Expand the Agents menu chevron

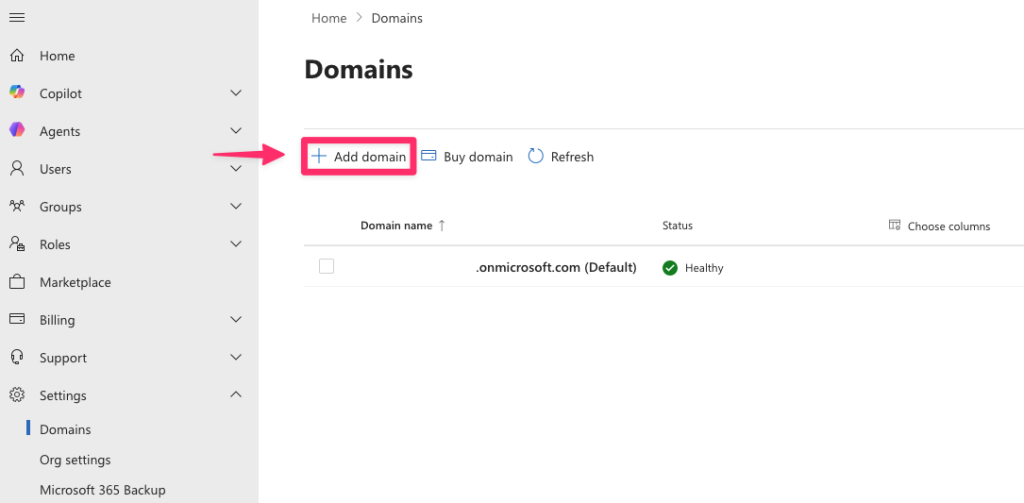click(x=236, y=131)
